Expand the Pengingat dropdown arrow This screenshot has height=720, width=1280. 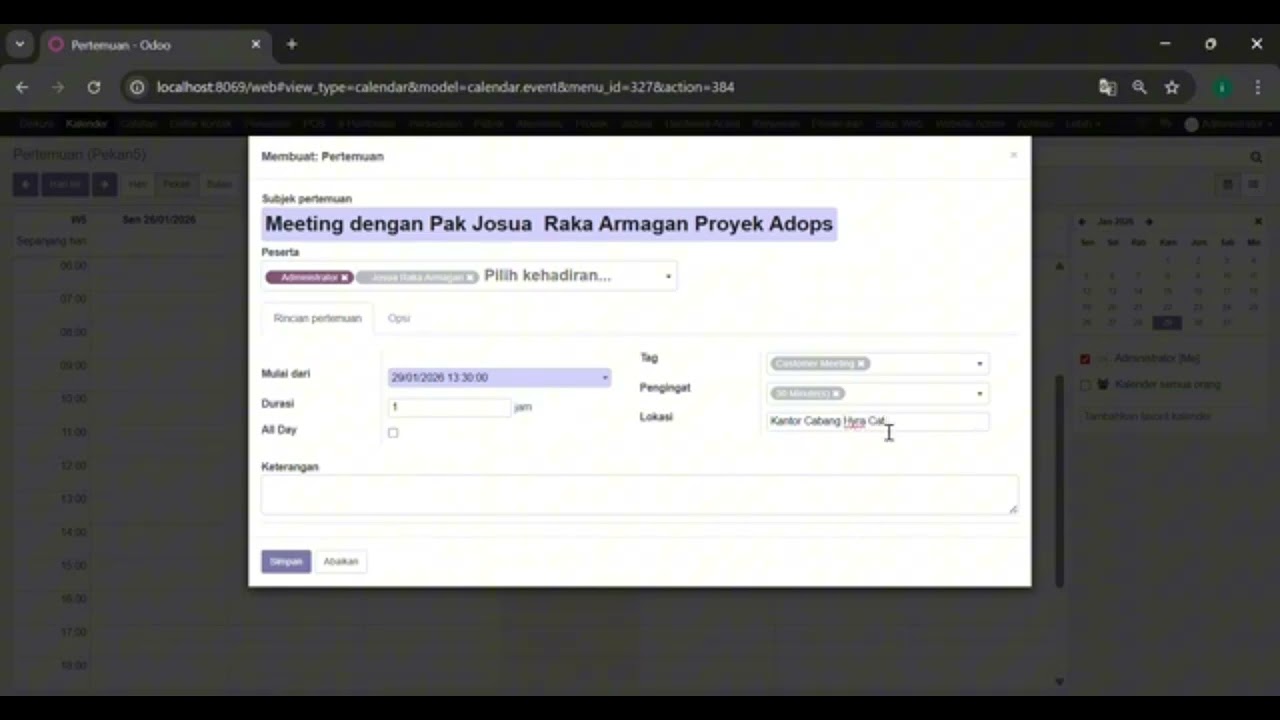tap(979, 394)
